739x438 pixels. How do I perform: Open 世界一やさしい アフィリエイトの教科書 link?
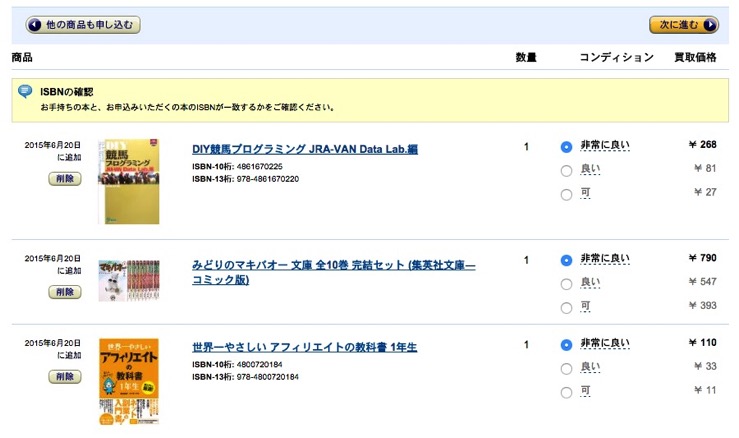304,347
